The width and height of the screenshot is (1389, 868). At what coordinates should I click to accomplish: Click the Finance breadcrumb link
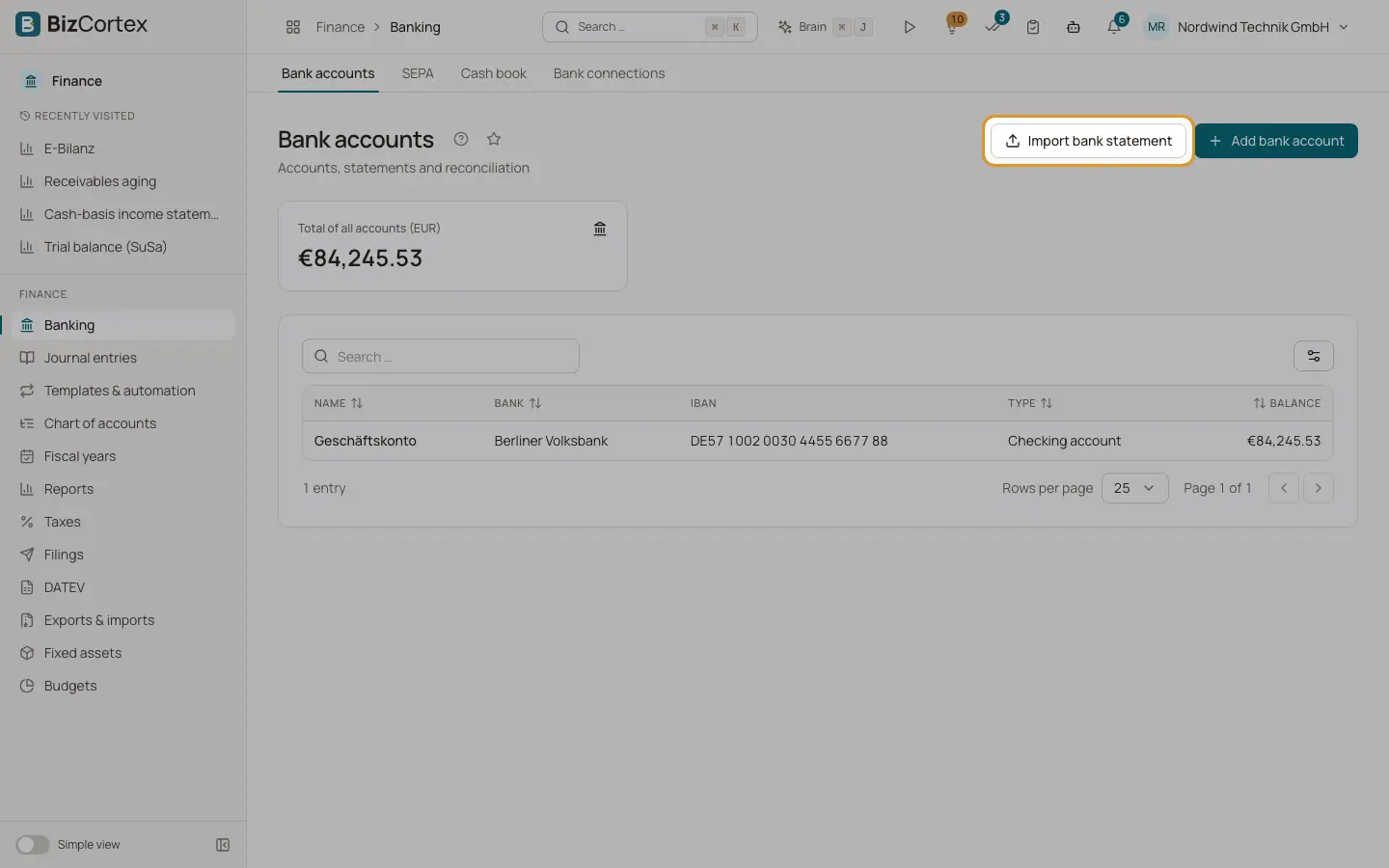[340, 27]
